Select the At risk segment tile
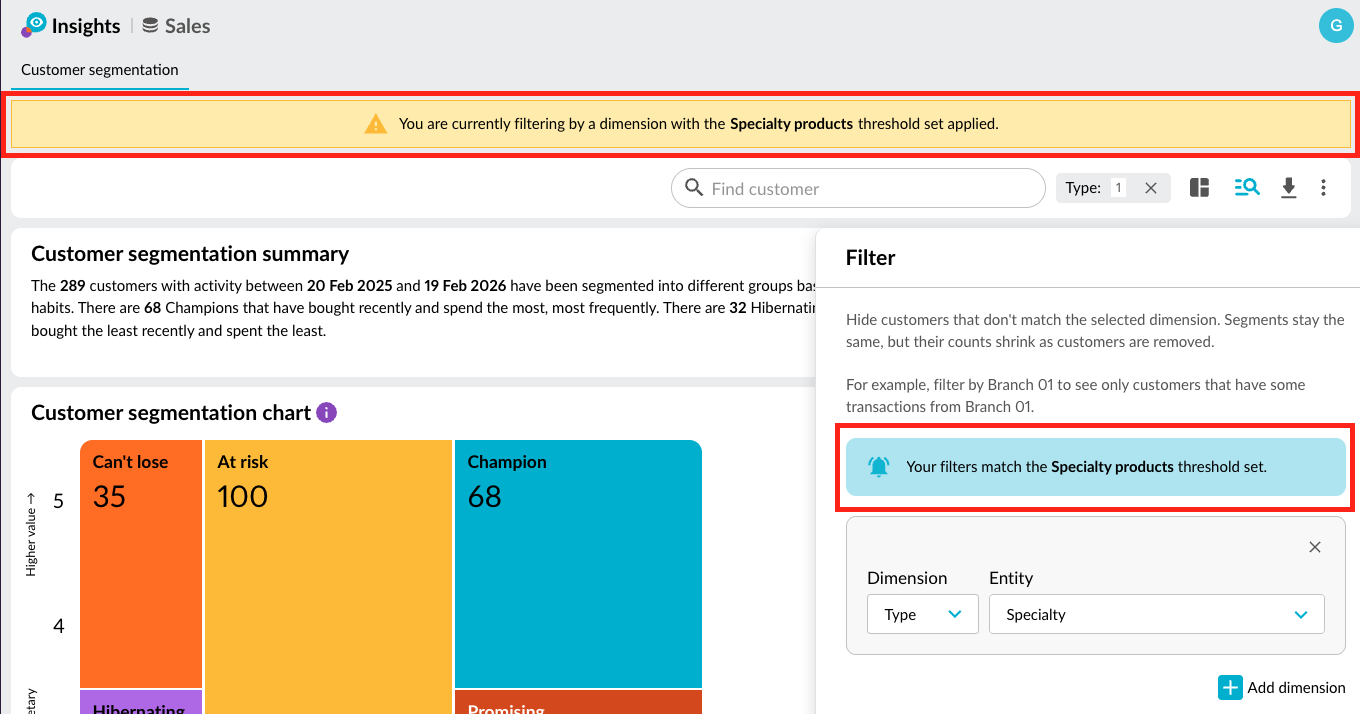Screen dimensions: 1360x714 (328, 575)
